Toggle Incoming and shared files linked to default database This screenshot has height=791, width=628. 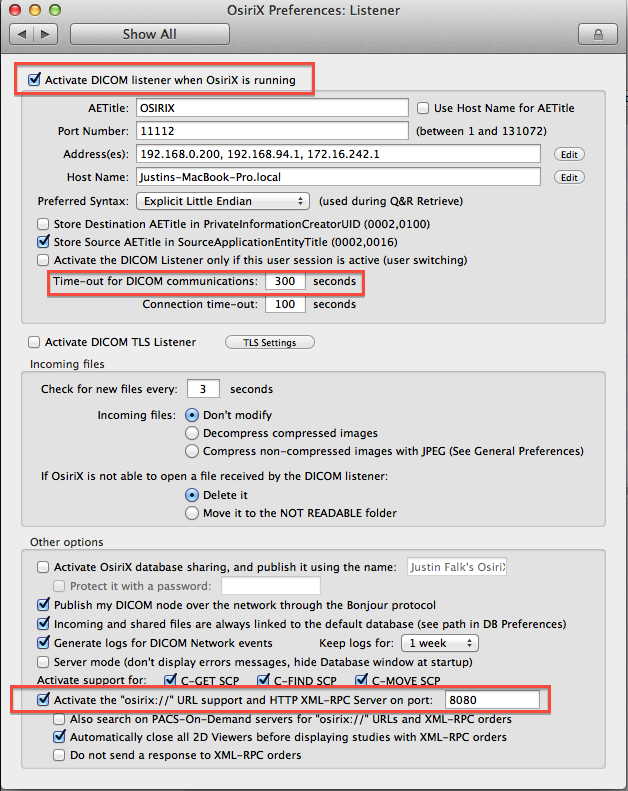pos(43,624)
